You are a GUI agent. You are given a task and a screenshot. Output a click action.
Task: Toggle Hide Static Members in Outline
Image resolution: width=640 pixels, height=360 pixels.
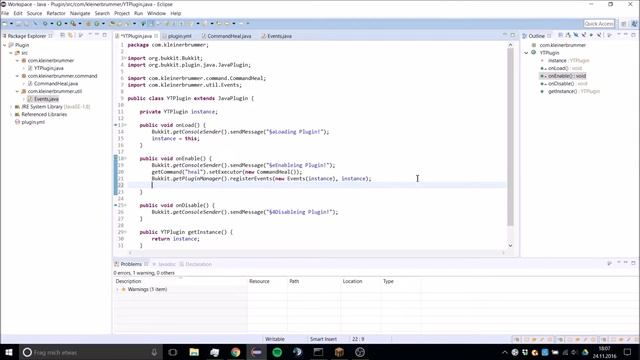pos(583,36)
